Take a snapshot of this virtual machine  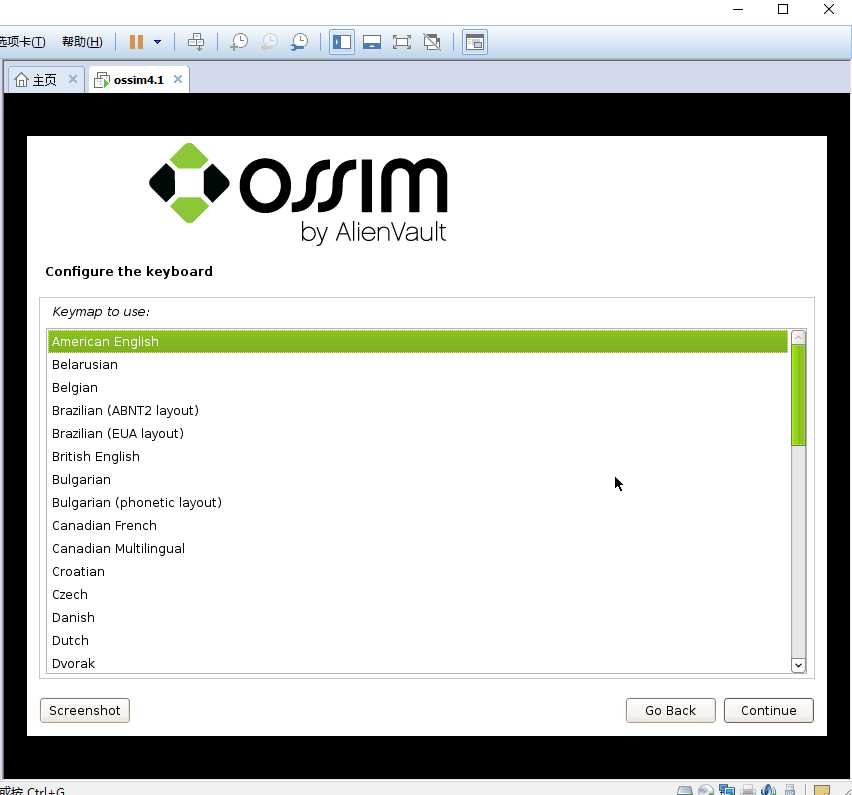point(239,42)
